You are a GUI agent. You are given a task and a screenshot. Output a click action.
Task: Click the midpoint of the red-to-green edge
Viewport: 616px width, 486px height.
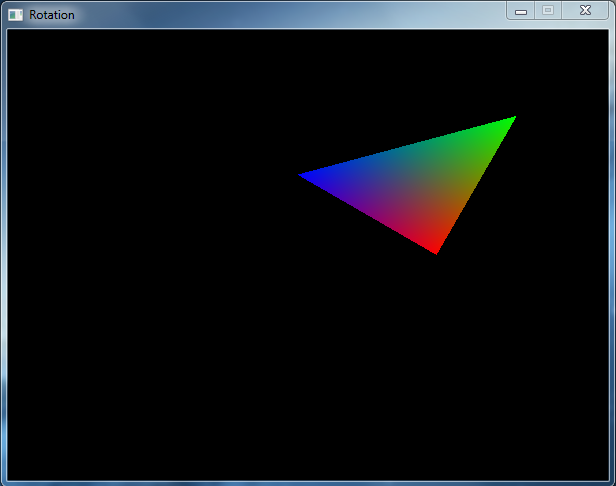[476, 185]
